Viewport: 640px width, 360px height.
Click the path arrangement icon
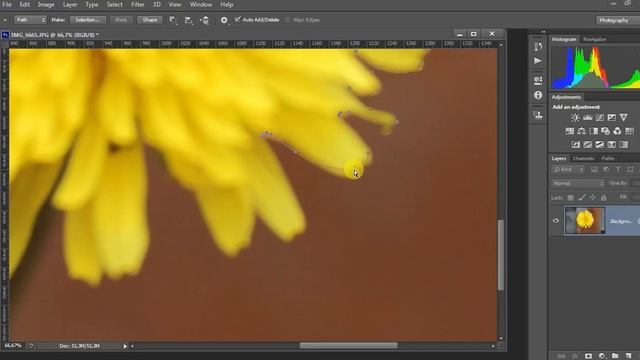(x=205, y=20)
